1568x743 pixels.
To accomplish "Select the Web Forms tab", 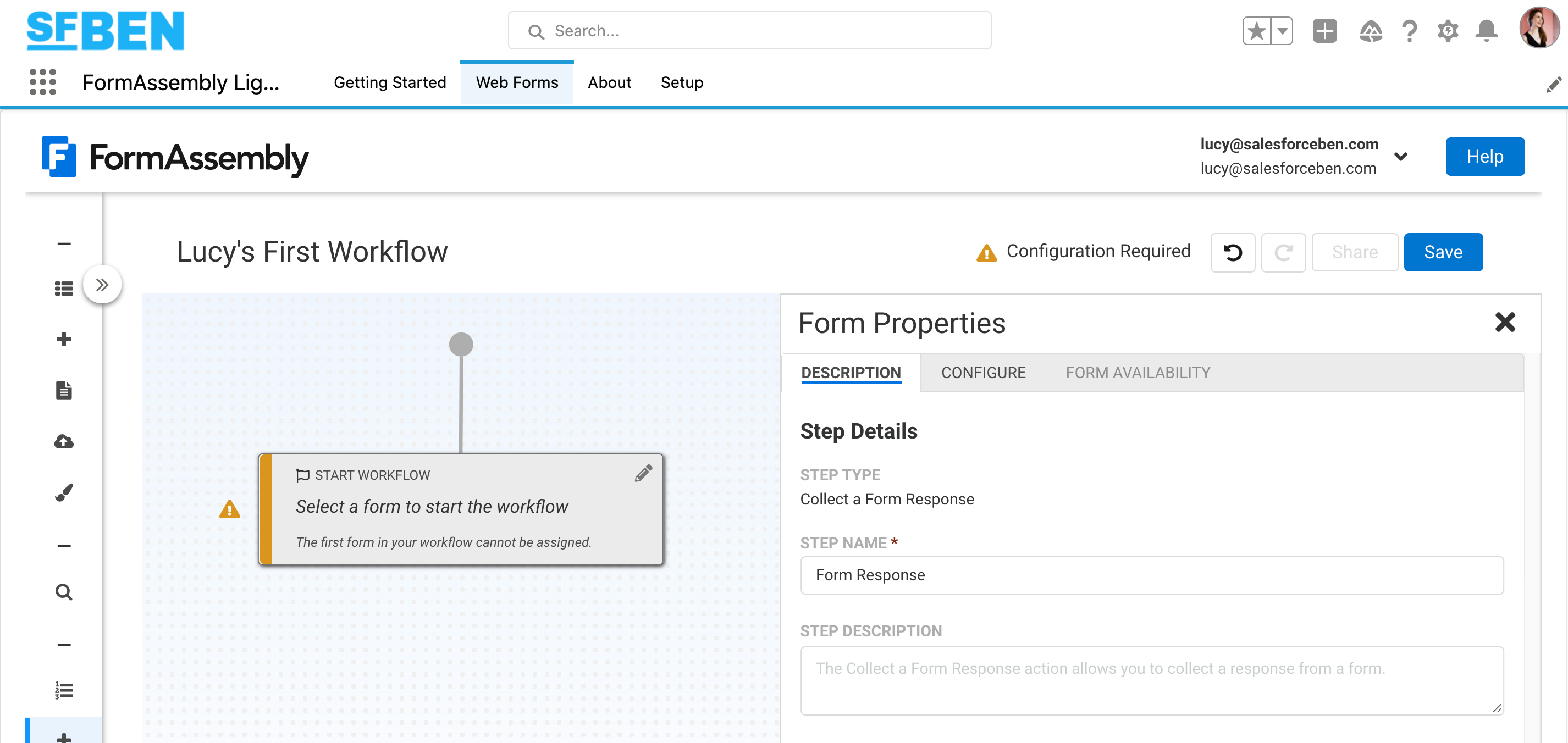I will pos(517,82).
